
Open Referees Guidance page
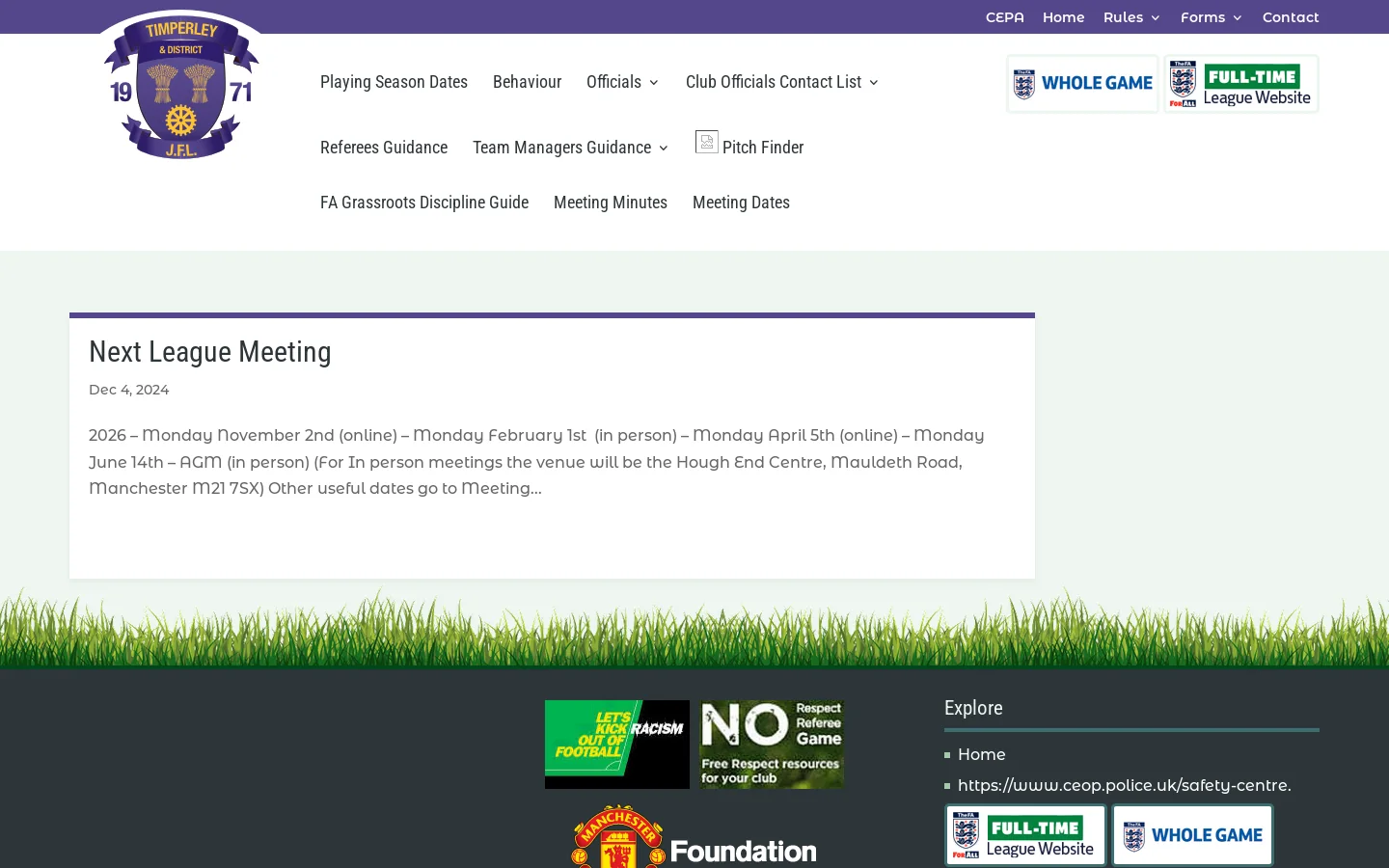[x=384, y=148]
